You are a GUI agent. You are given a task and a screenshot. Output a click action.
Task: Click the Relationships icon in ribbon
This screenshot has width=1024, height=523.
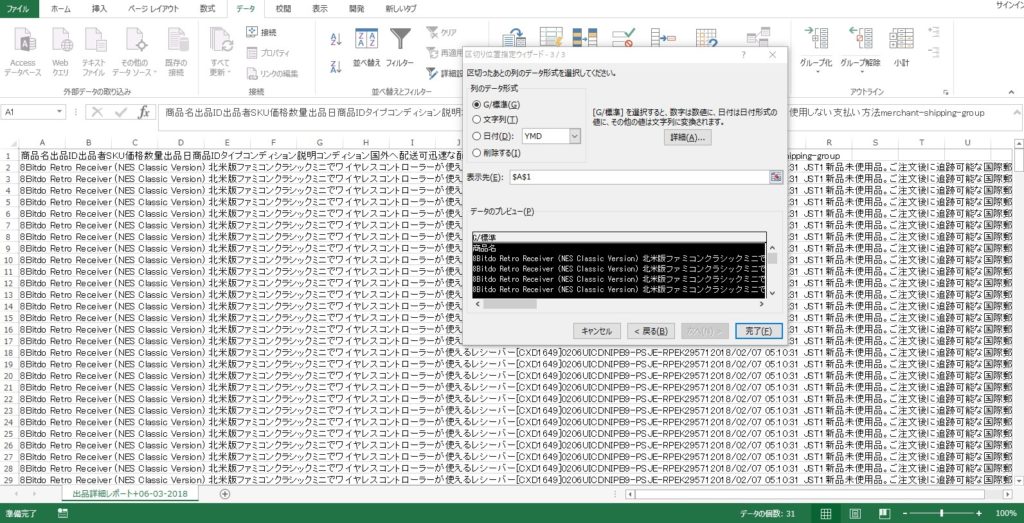pos(758,38)
